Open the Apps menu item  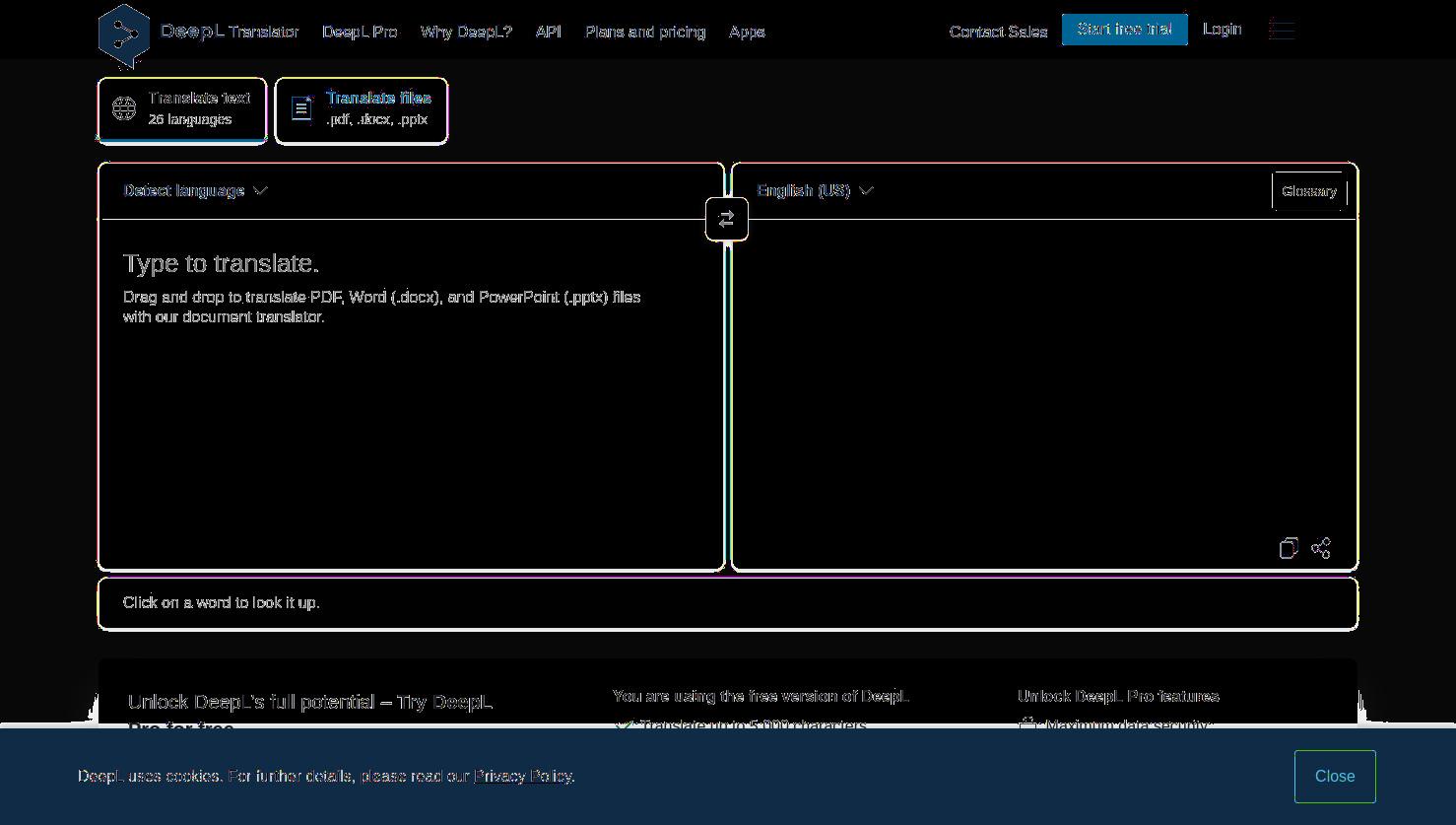[747, 32]
